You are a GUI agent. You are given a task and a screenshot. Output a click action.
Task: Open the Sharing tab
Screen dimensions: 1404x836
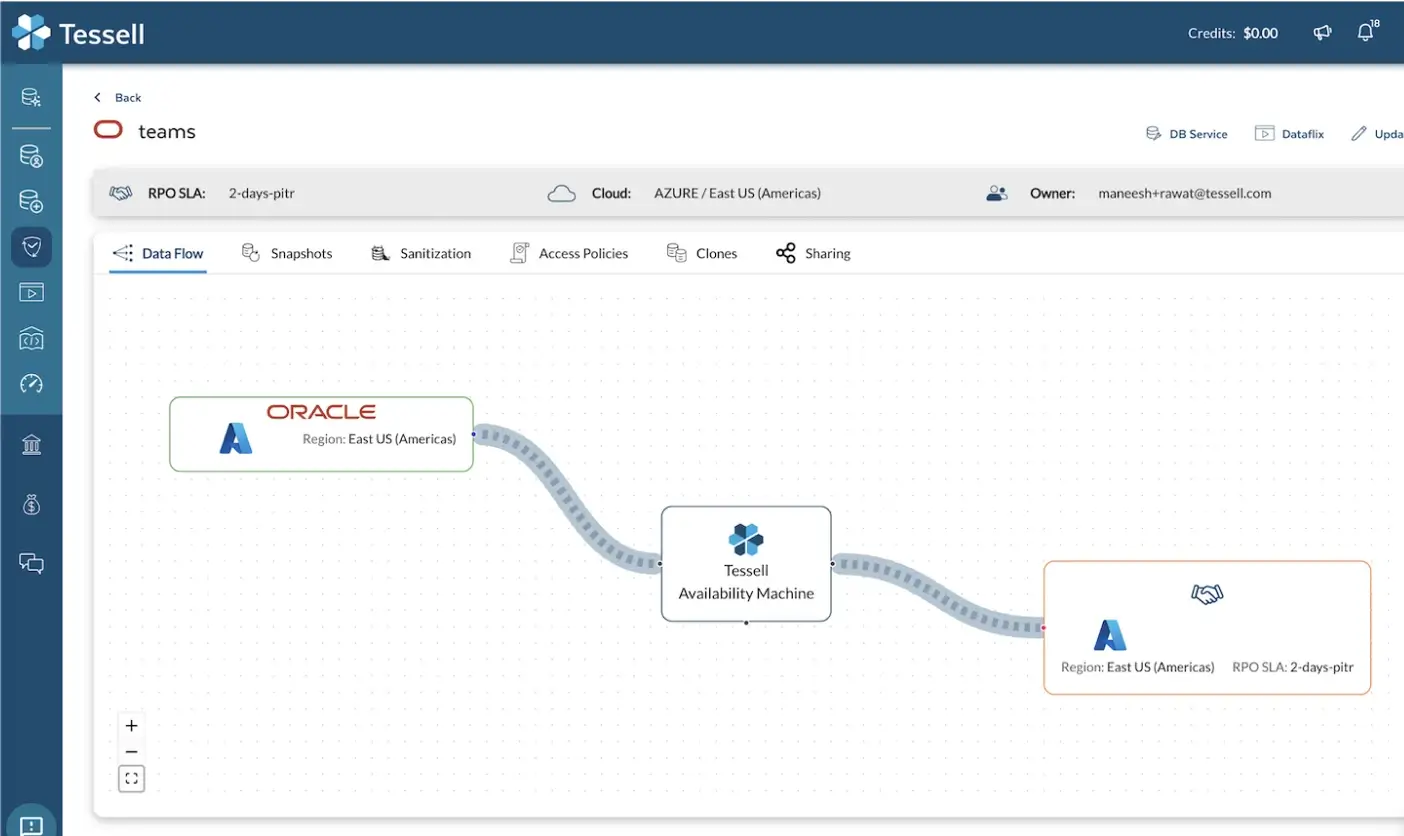point(813,254)
